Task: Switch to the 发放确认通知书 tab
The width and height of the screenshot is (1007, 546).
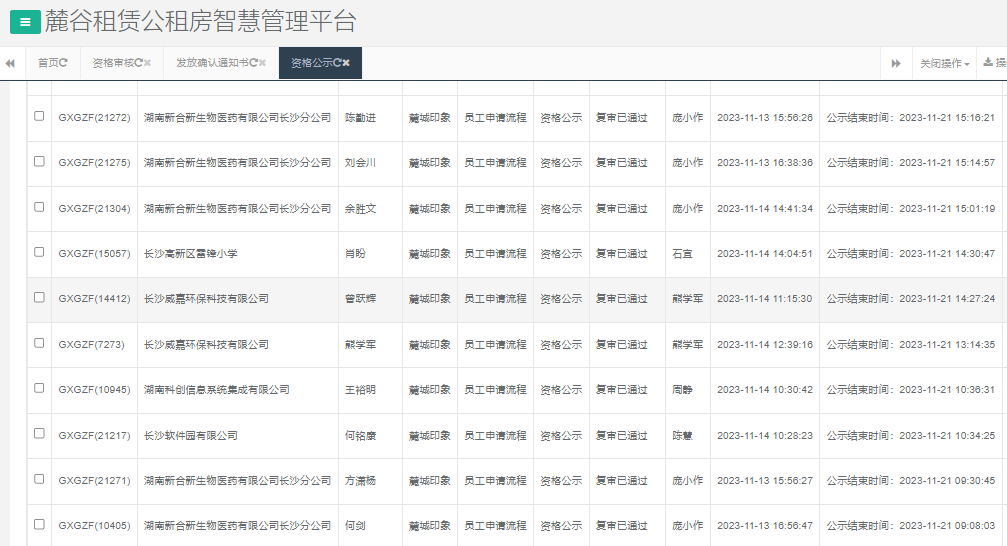Action: click(212, 63)
